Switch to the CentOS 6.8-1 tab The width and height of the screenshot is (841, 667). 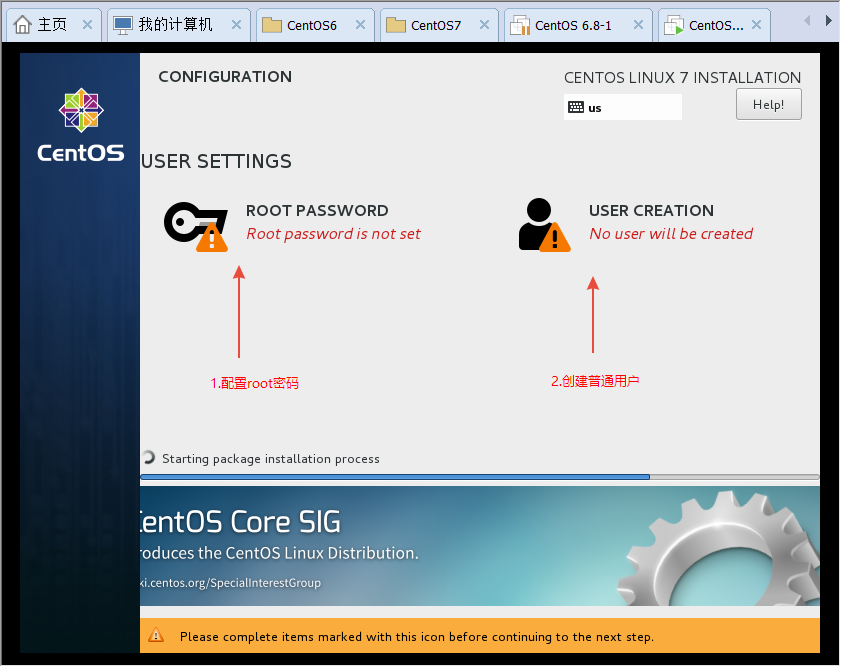coord(578,25)
